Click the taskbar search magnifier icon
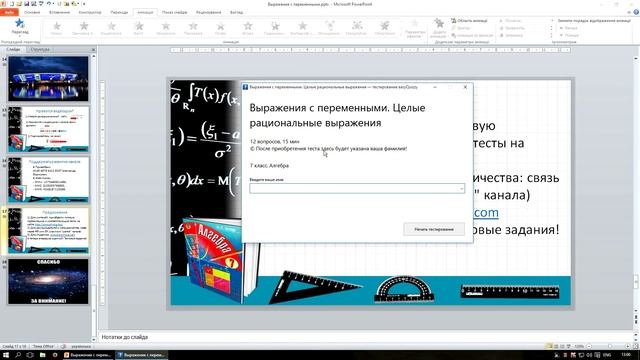Viewport: 640px width, 360px height. pyautogui.click(x=18, y=355)
